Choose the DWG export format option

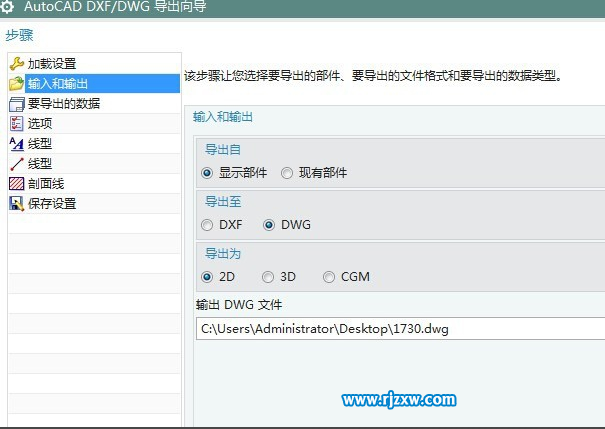coord(269,225)
